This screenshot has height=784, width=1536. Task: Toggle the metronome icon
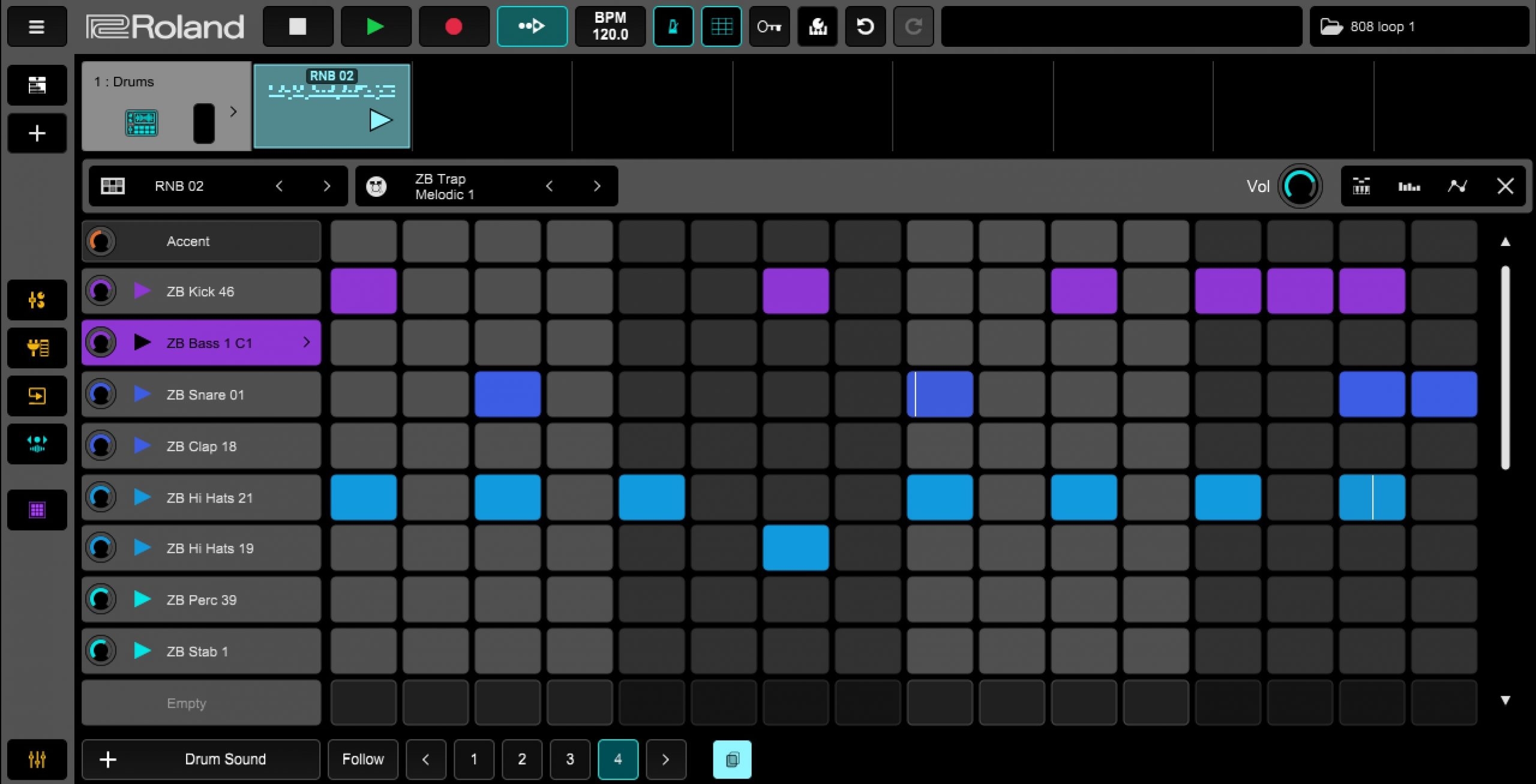pos(673,26)
